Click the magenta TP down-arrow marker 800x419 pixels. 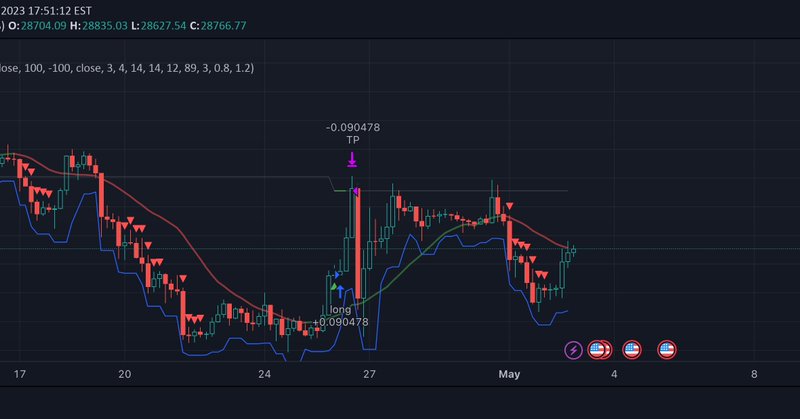coord(352,159)
